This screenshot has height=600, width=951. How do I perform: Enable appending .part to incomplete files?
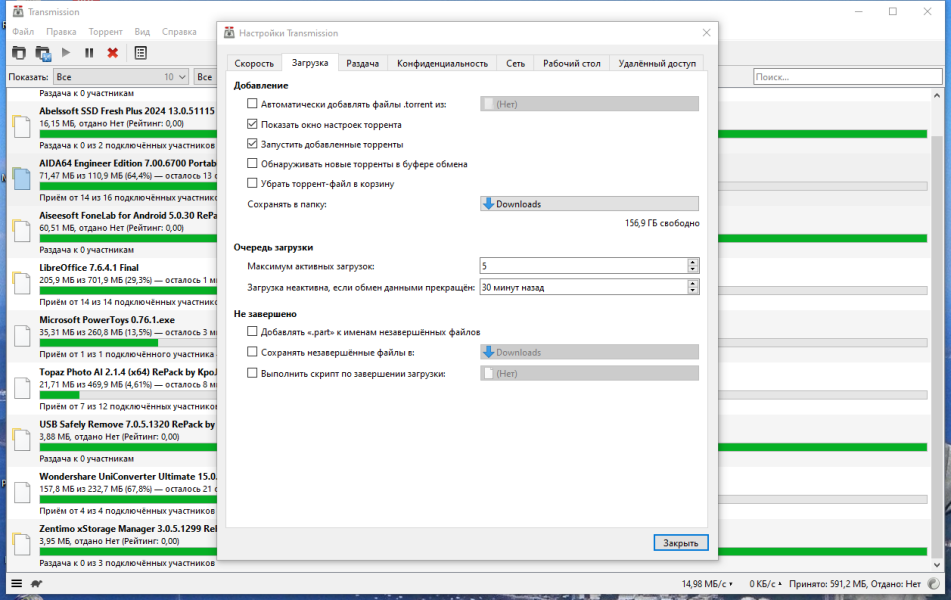click(x=252, y=331)
